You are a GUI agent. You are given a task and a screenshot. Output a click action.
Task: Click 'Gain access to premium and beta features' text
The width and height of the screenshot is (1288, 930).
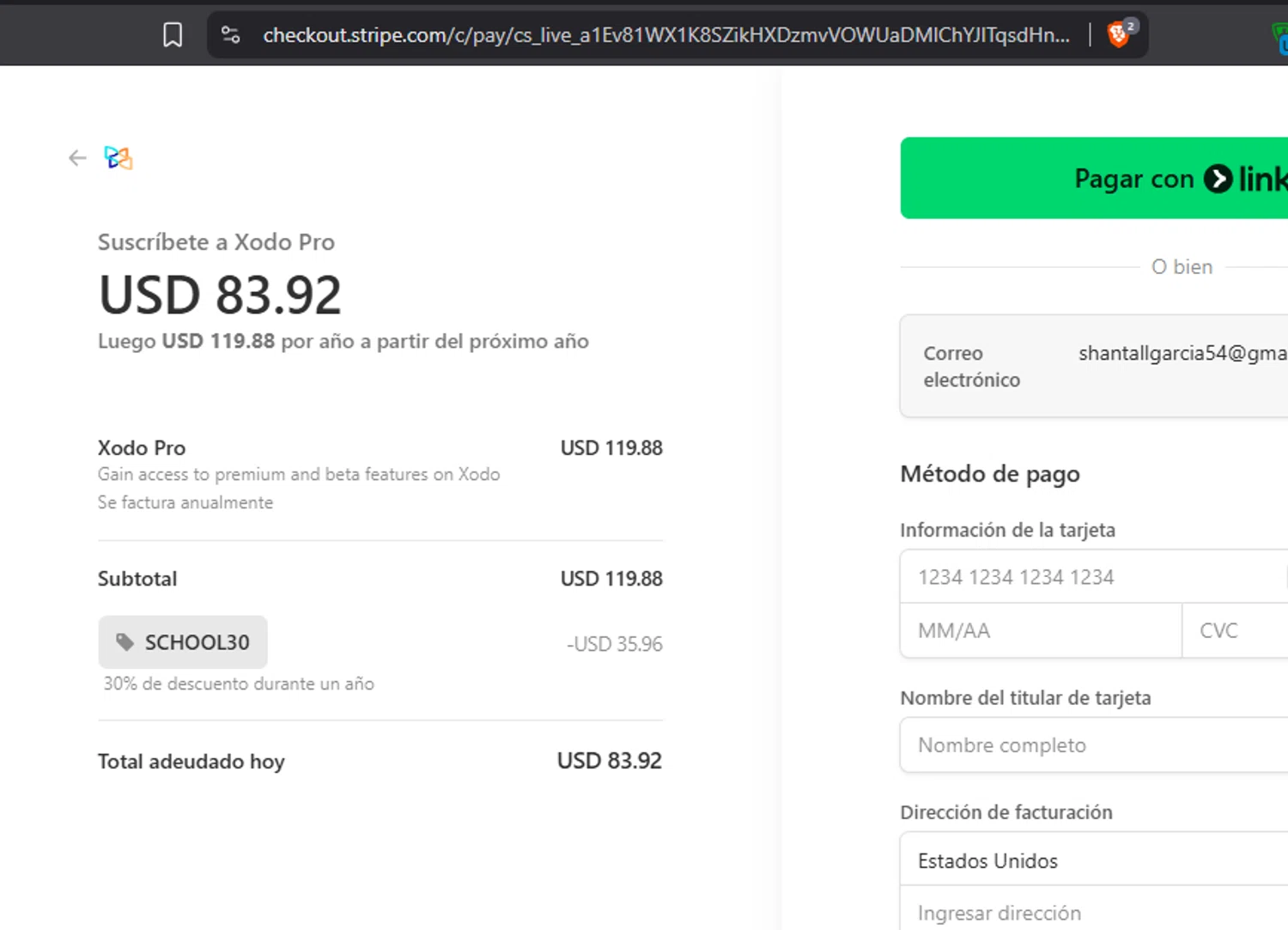[x=299, y=474]
